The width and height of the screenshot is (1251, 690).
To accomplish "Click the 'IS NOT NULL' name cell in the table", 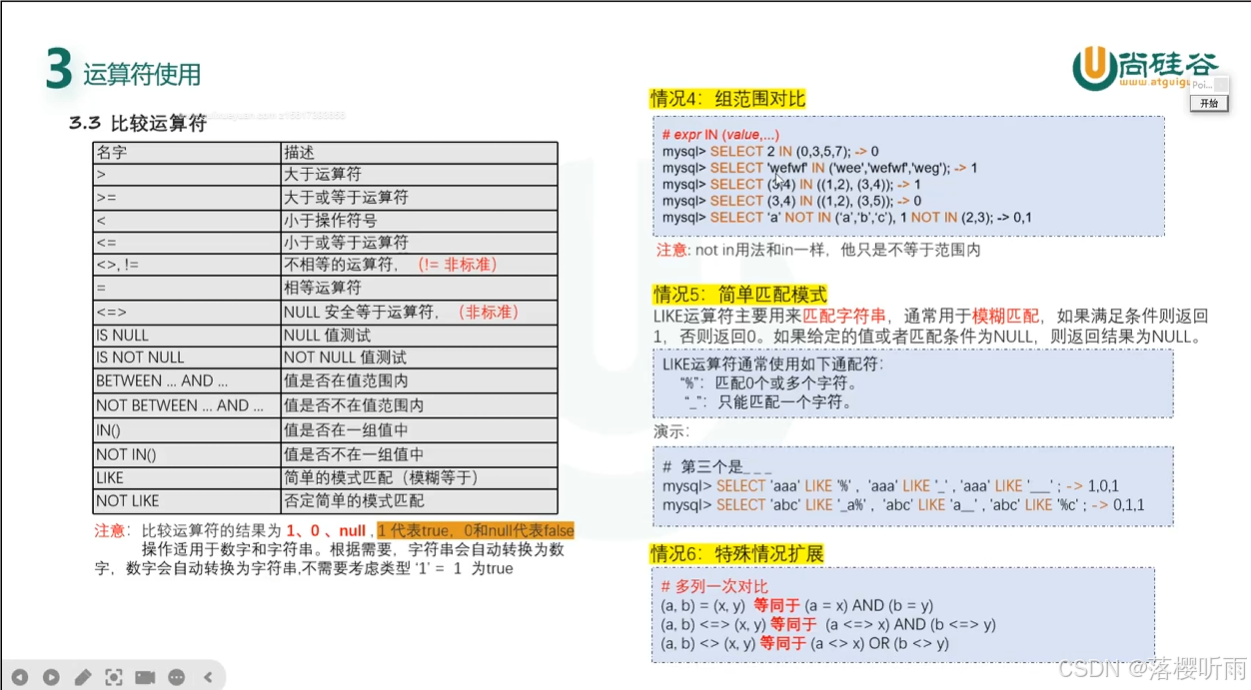I will pos(186,358).
